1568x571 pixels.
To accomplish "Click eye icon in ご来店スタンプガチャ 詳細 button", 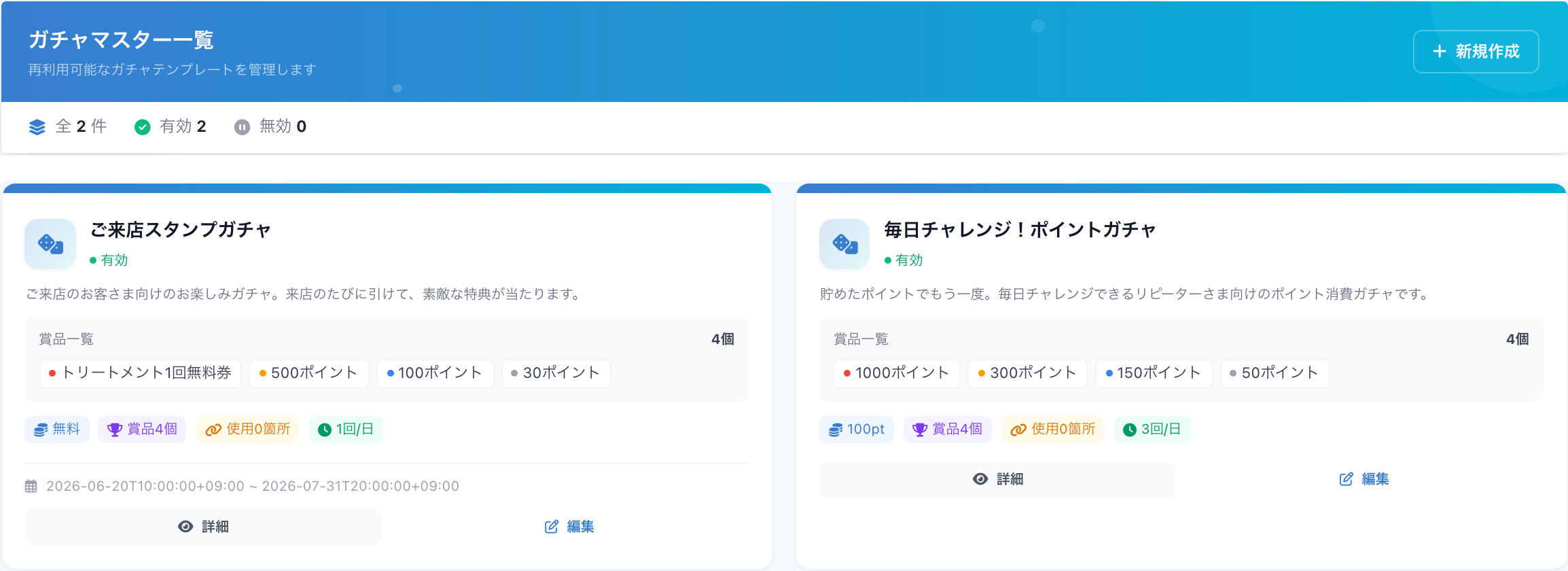I will point(185,527).
